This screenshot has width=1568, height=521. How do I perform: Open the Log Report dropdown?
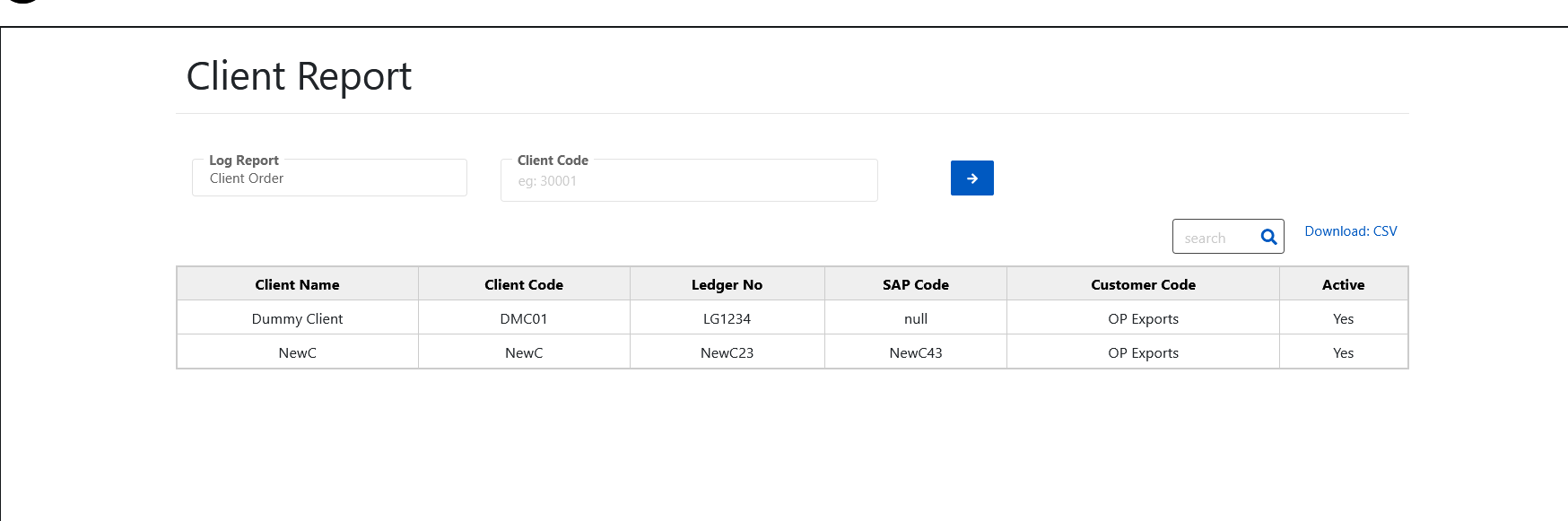(329, 178)
